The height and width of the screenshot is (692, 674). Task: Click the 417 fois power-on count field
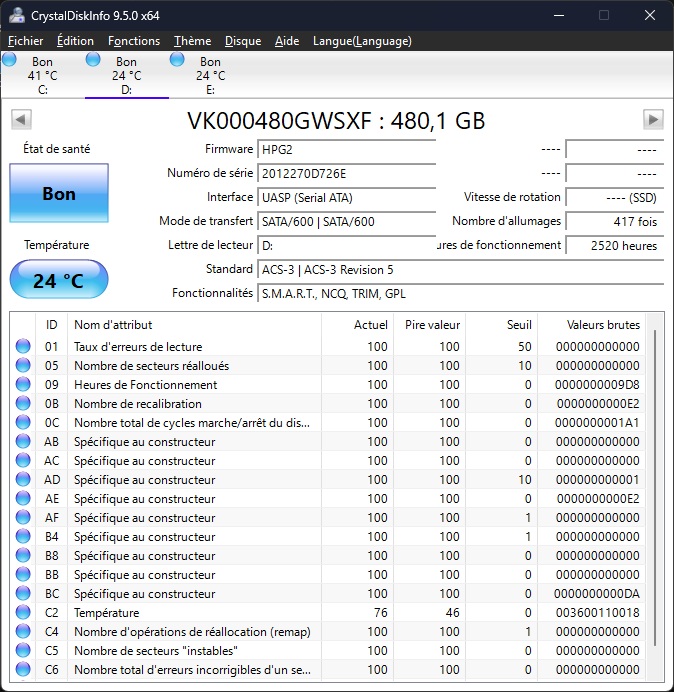[x=615, y=221]
